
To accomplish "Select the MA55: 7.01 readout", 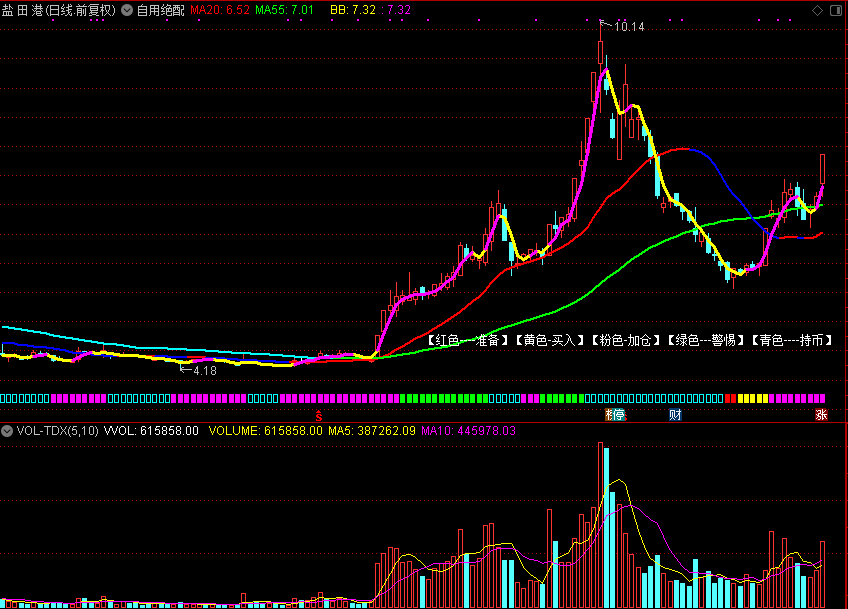I will tap(284, 10).
